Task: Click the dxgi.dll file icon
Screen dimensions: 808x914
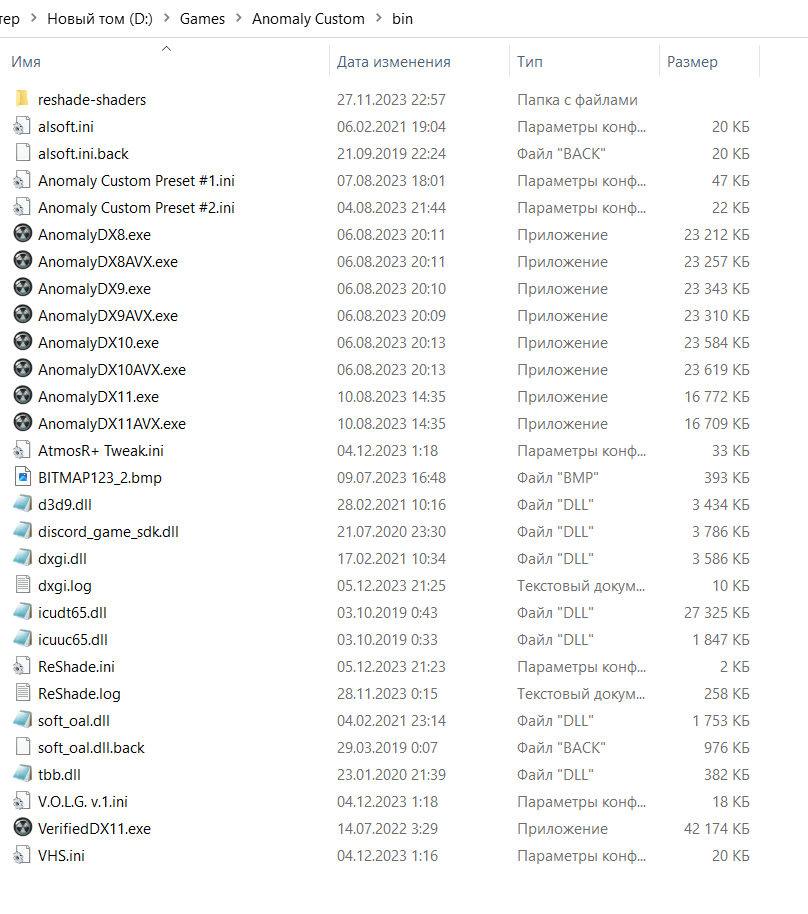Action: point(22,558)
